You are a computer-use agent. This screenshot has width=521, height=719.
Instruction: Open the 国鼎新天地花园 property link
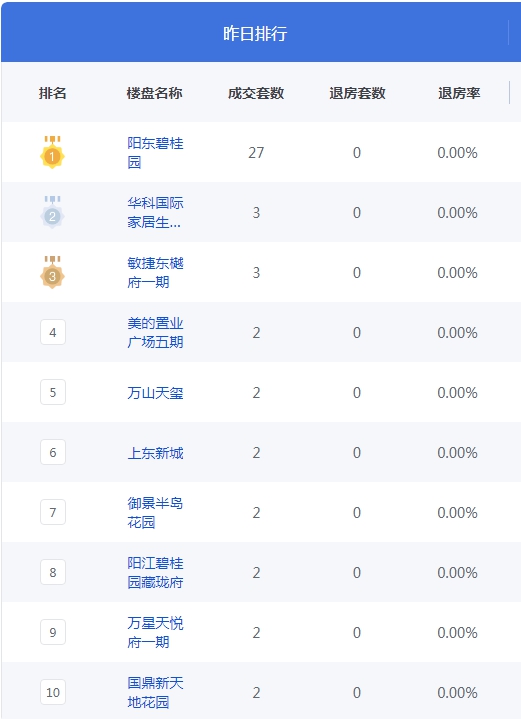coord(155,693)
